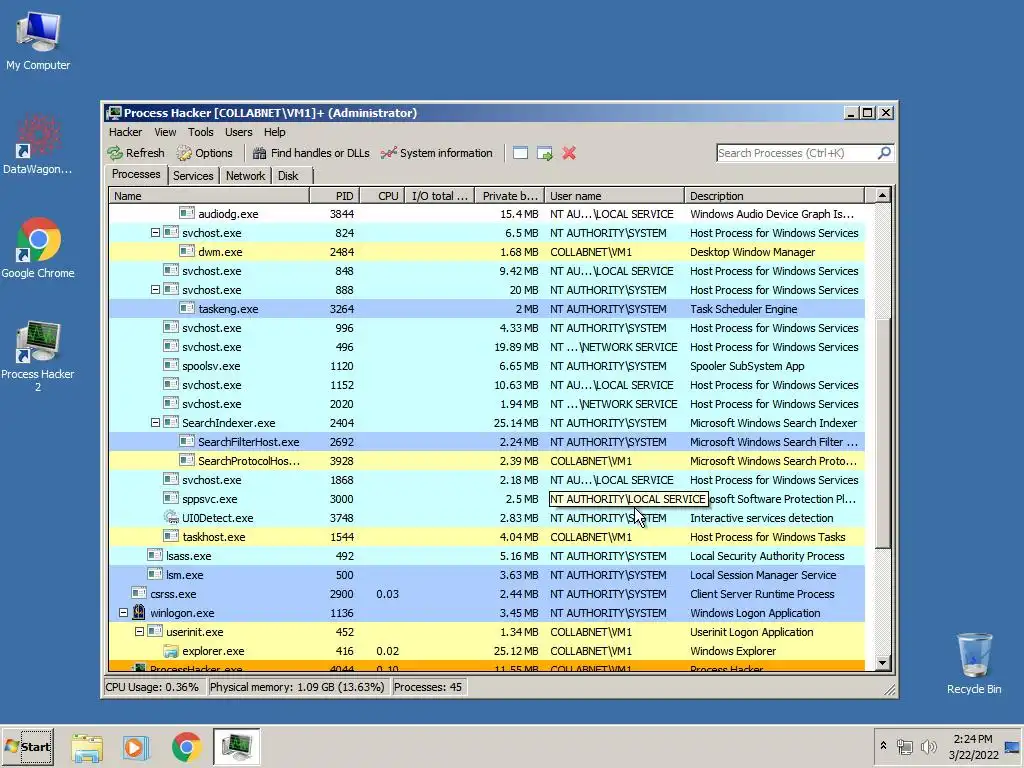Viewport: 1024px width, 768px height.
Task: Open the Help menu
Action: tap(274, 132)
